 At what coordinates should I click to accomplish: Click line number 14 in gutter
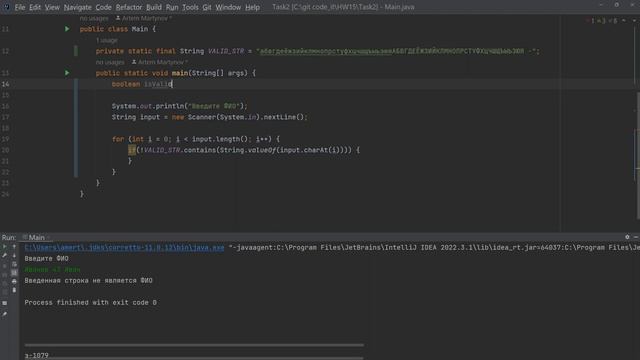coord(5,84)
